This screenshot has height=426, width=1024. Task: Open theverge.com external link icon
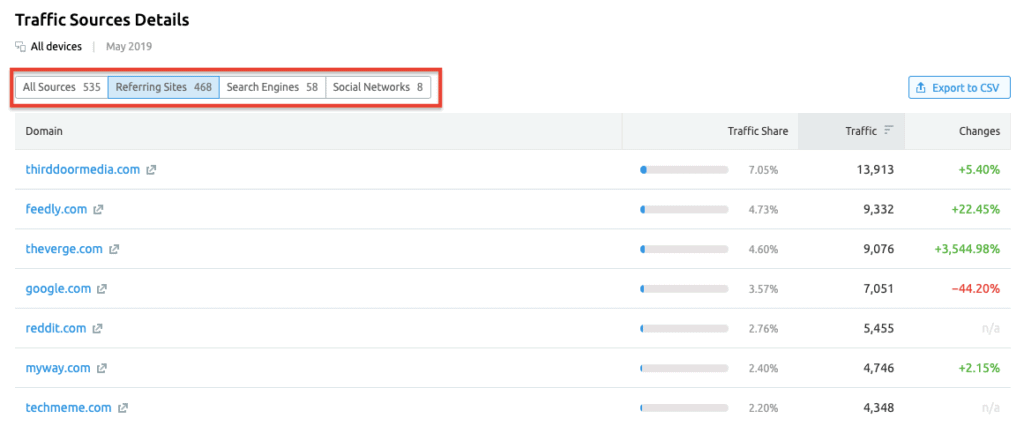pyautogui.click(x=114, y=250)
